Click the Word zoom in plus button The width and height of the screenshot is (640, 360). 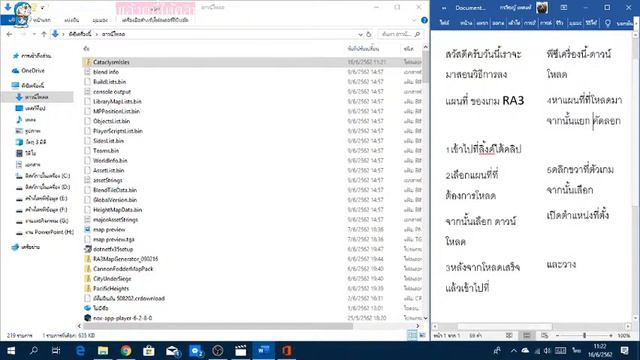[x=611, y=336]
